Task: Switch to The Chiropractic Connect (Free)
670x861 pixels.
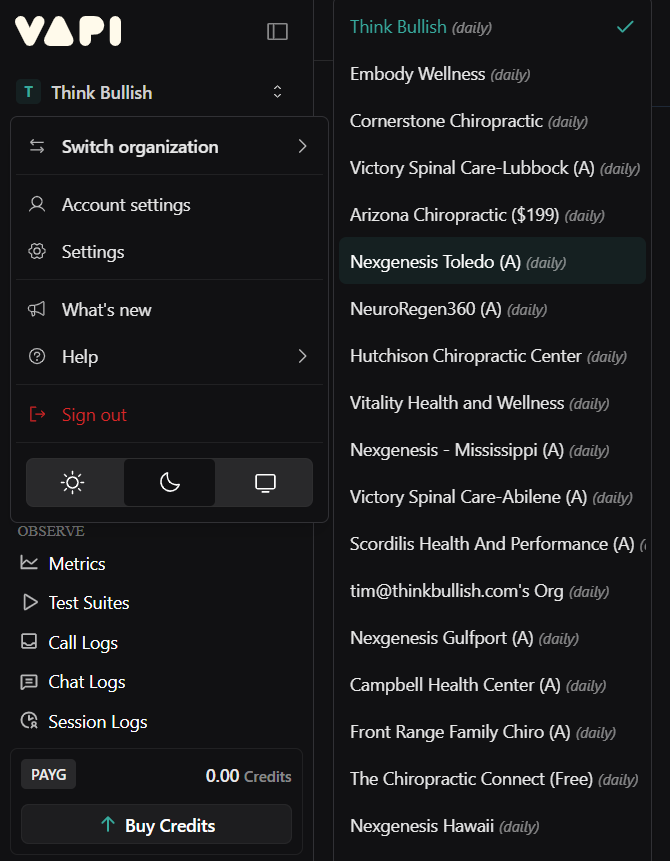Action: coord(492,779)
